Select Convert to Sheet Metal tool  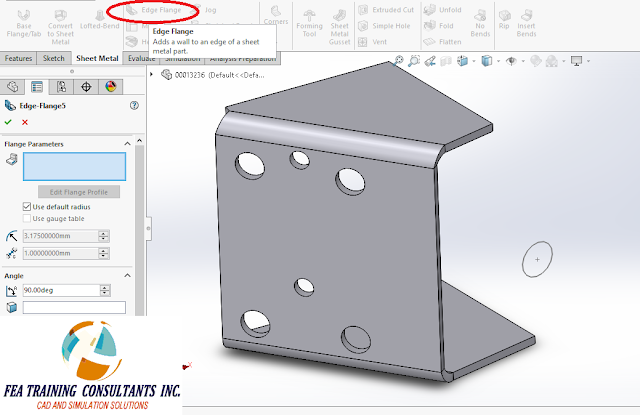tap(60, 27)
